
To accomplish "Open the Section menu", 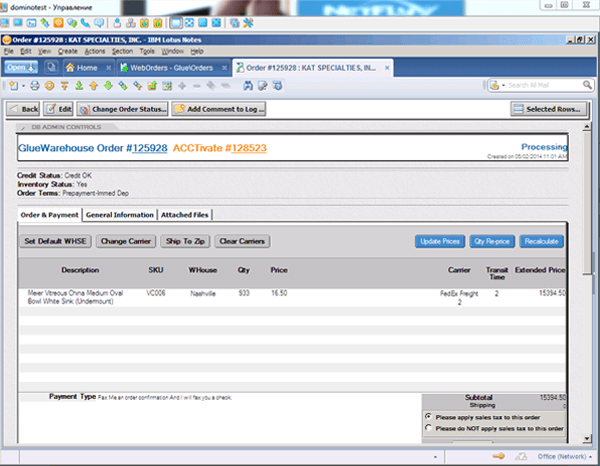I will (122, 51).
